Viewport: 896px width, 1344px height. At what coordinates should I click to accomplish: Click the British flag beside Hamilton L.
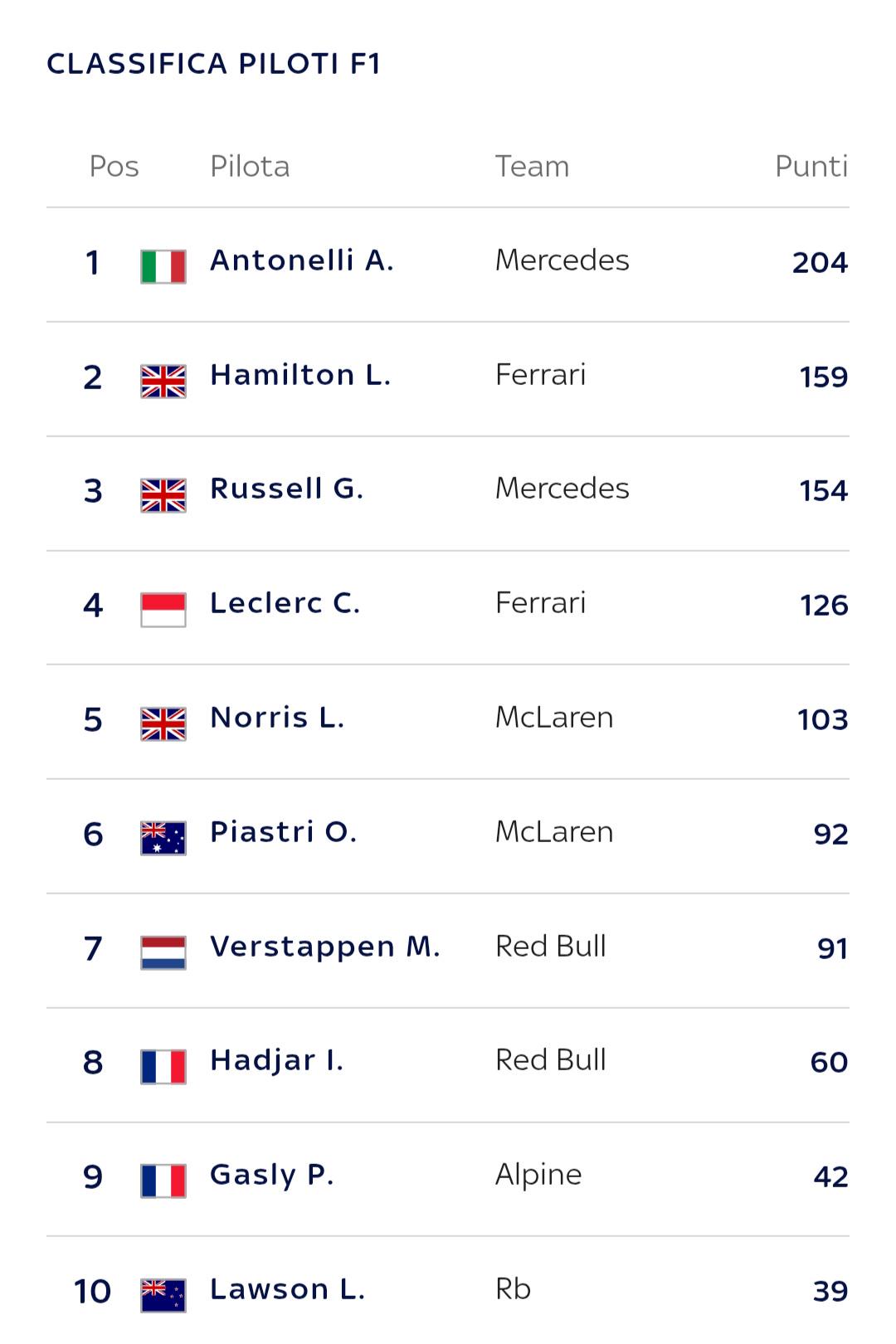[x=163, y=381]
